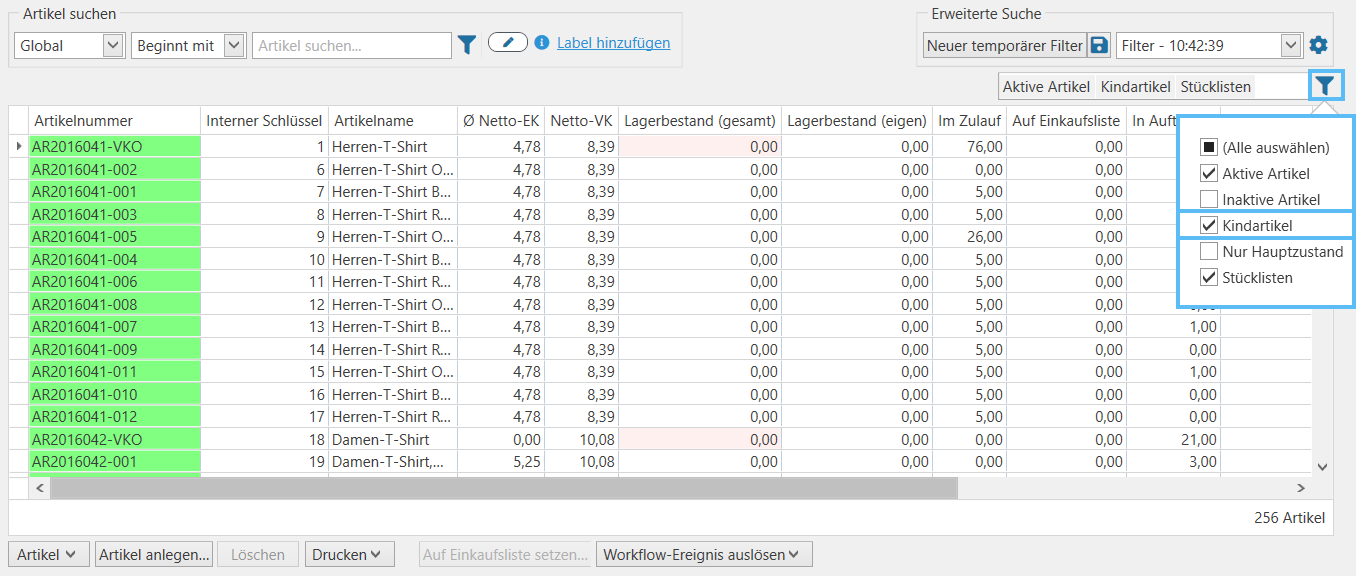The image size is (1356, 576).
Task: Open the Drucken menu
Action: pos(349,555)
